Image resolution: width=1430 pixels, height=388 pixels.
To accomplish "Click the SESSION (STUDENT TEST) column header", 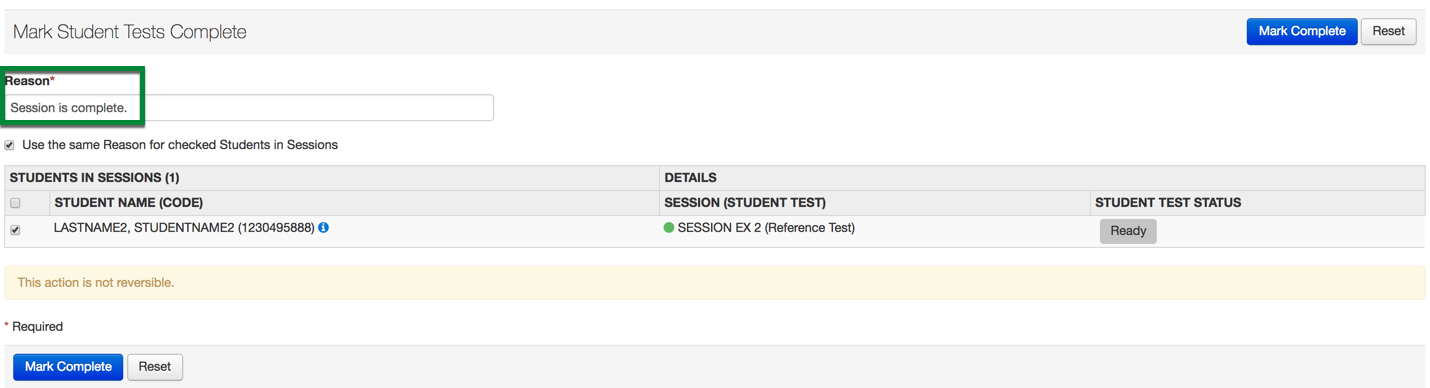I will pyautogui.click(x=745, y=203).
